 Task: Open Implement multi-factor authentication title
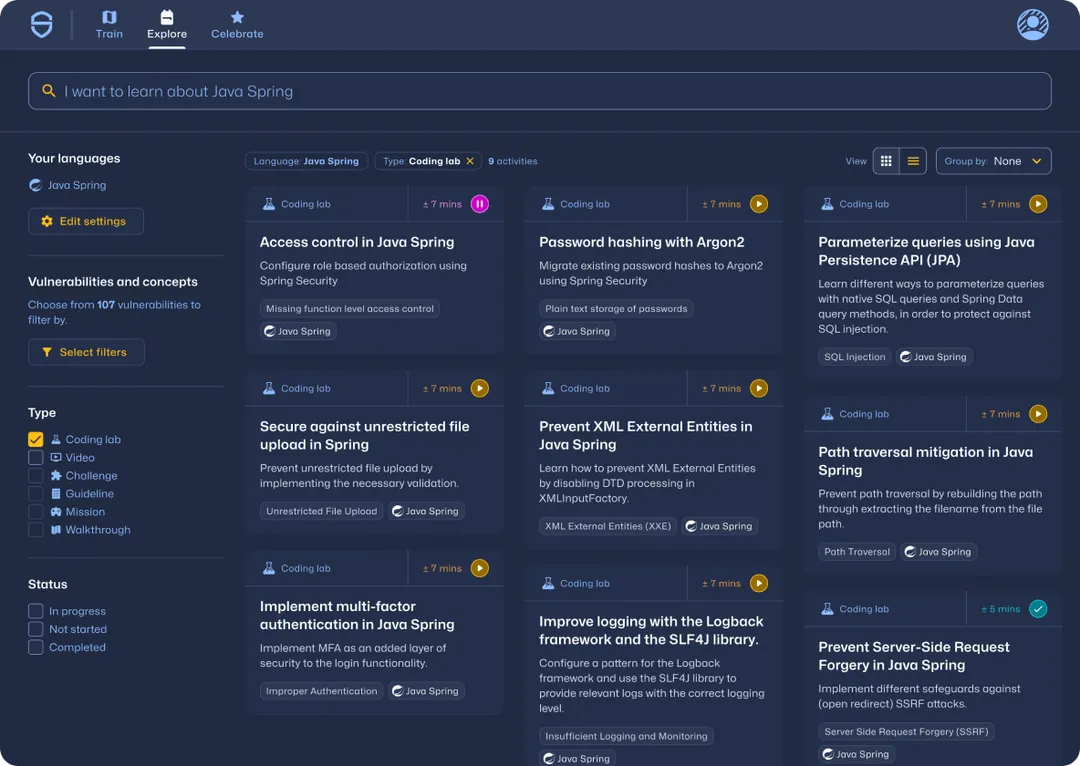point(357,615)
